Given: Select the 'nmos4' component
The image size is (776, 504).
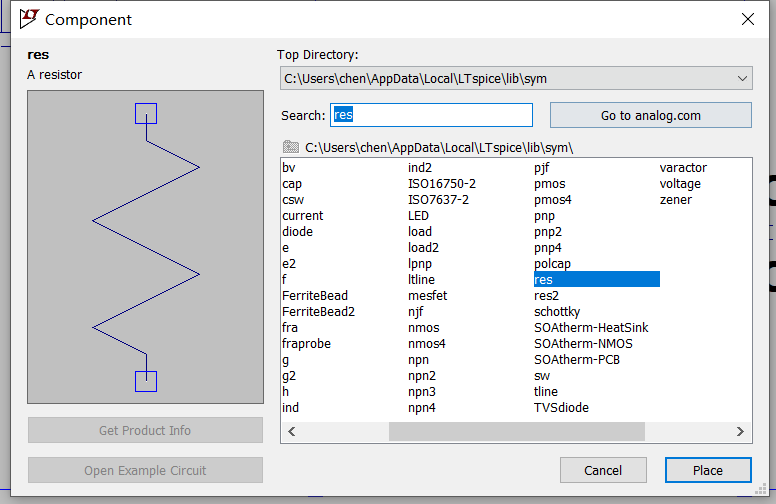Looking at the screenshot, I should pos(427,344).
